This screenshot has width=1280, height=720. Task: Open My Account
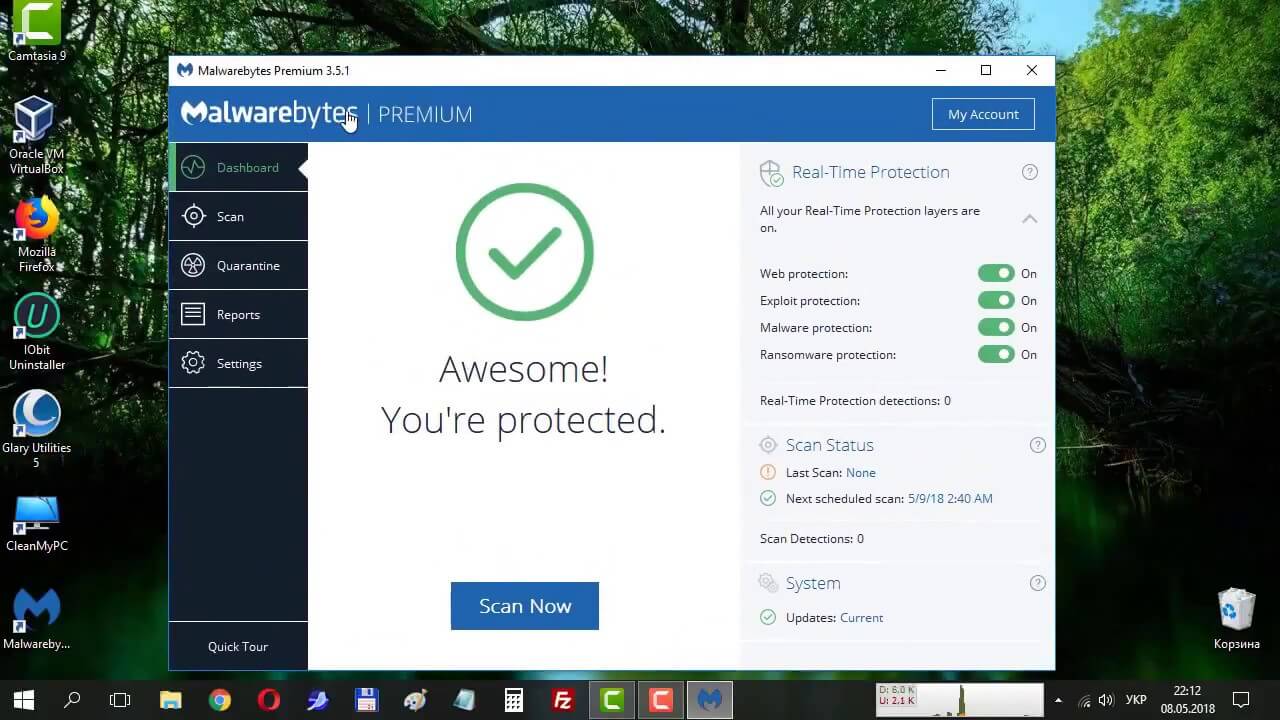click(983, 114)
